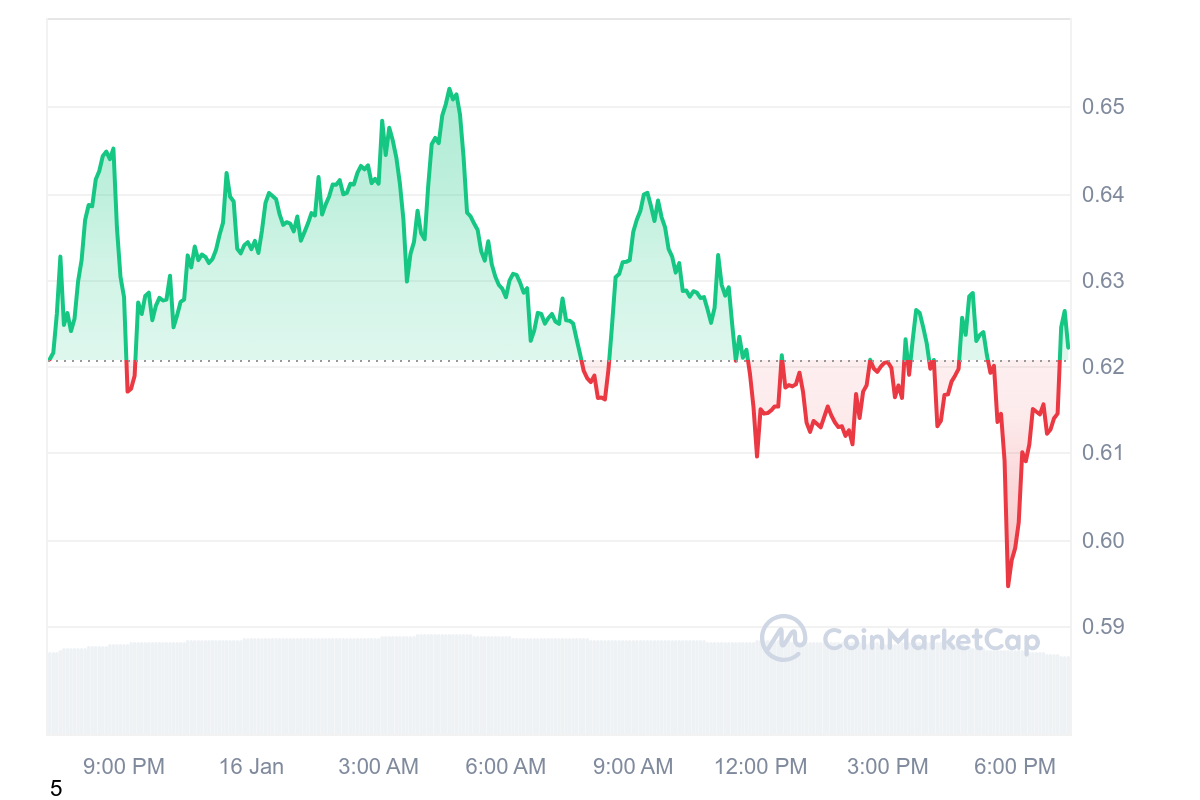Click the 0.62 price axis label
The height and width of the screenshot is (800, 1200).
coord(1104,367)
